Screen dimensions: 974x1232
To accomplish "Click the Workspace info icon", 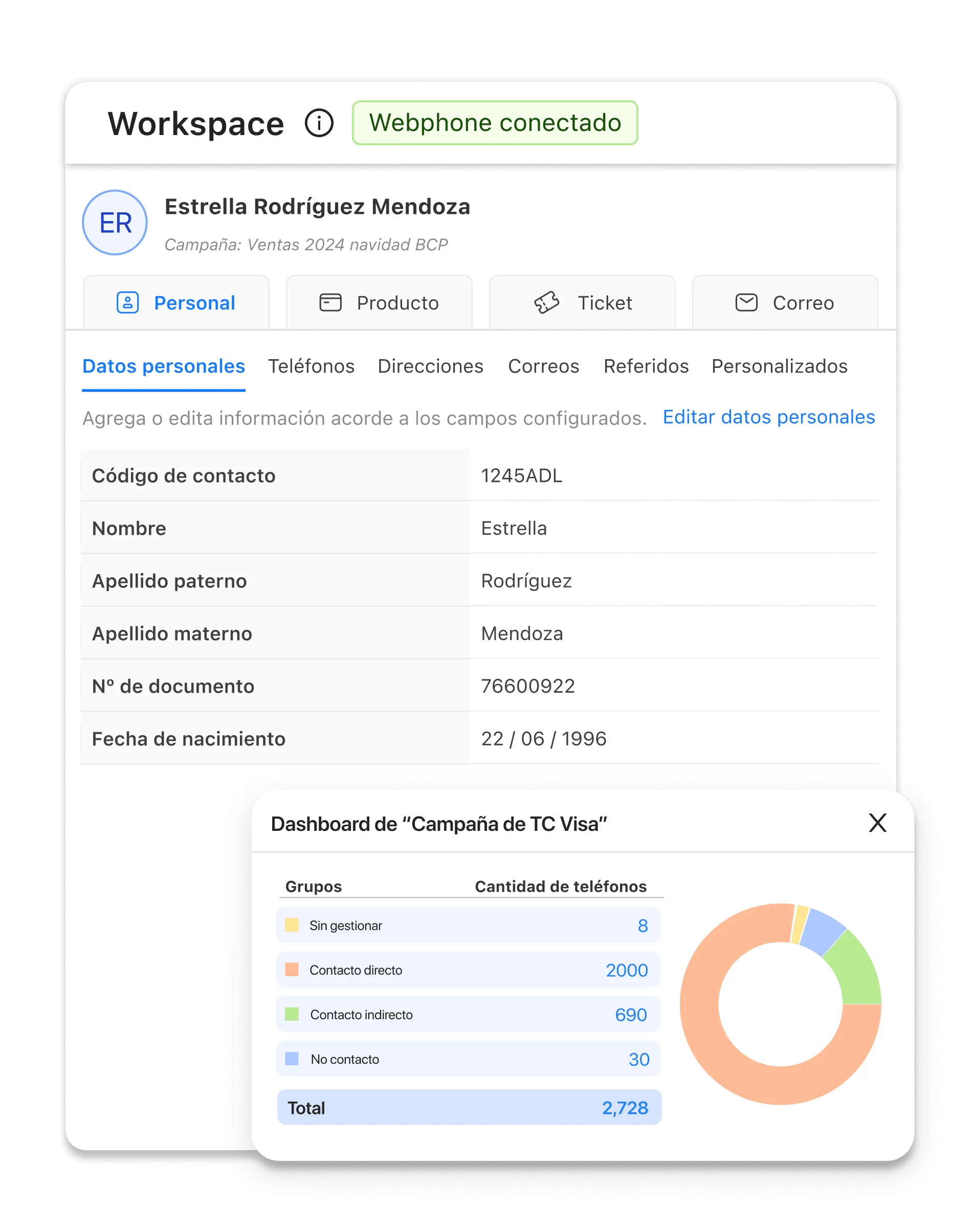I will tap(319, 123).
